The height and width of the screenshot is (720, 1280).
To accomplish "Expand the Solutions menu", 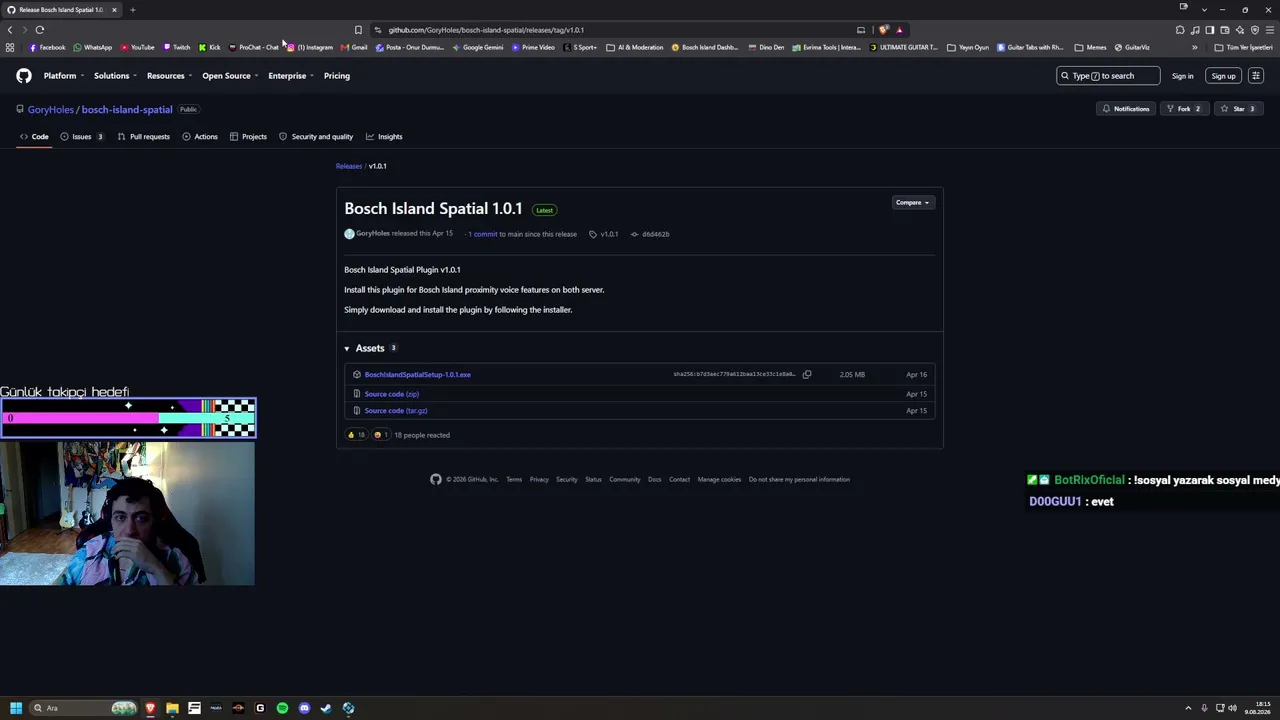I will 115,76.
